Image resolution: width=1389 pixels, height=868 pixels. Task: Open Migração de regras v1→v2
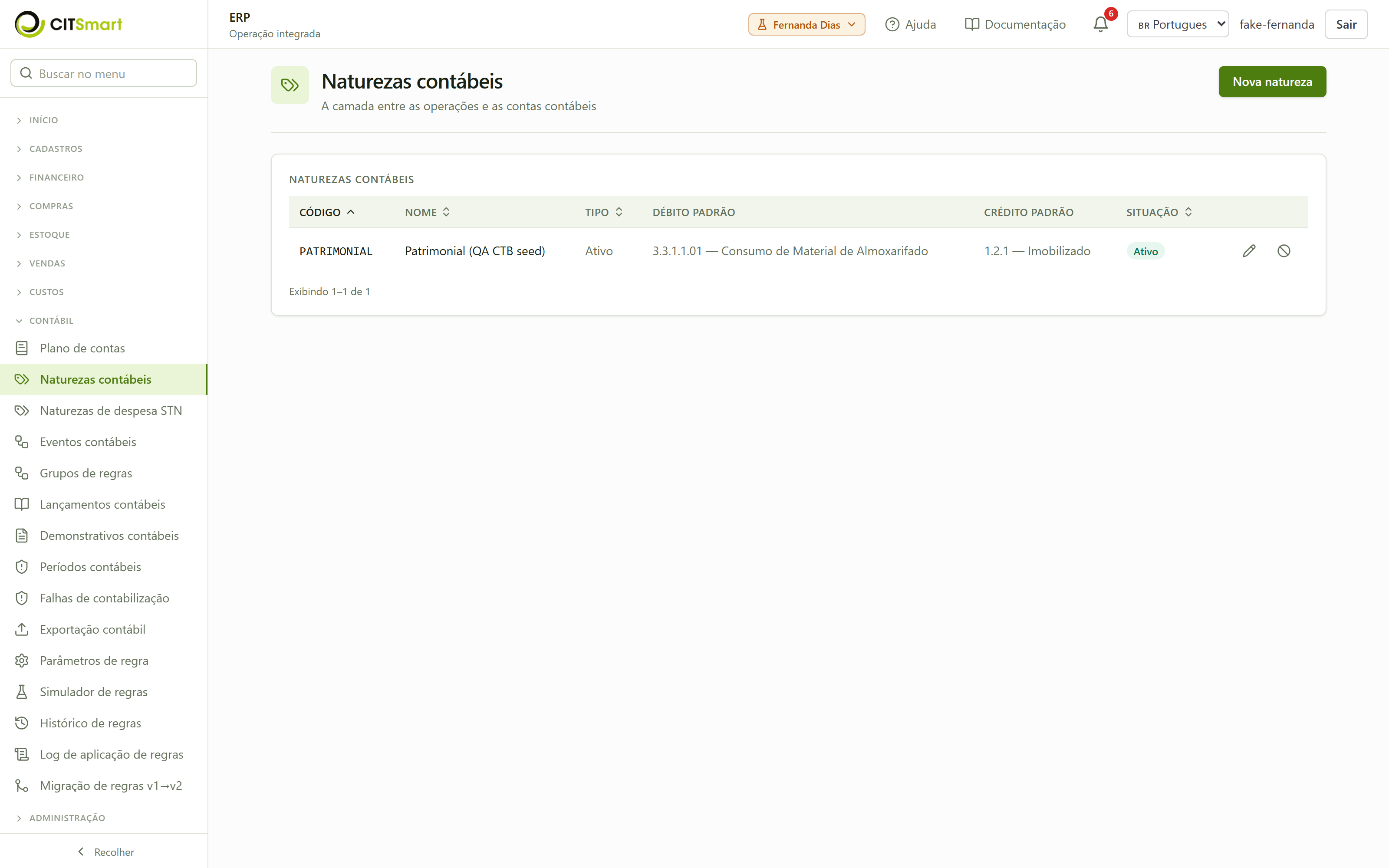(x=104, y=786)
